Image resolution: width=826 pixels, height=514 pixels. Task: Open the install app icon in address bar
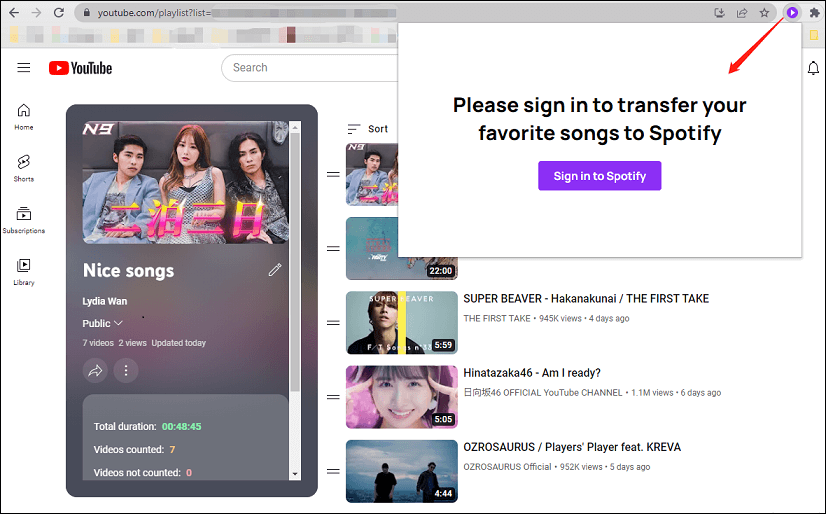pyautogui.click(x=720, y=13)
